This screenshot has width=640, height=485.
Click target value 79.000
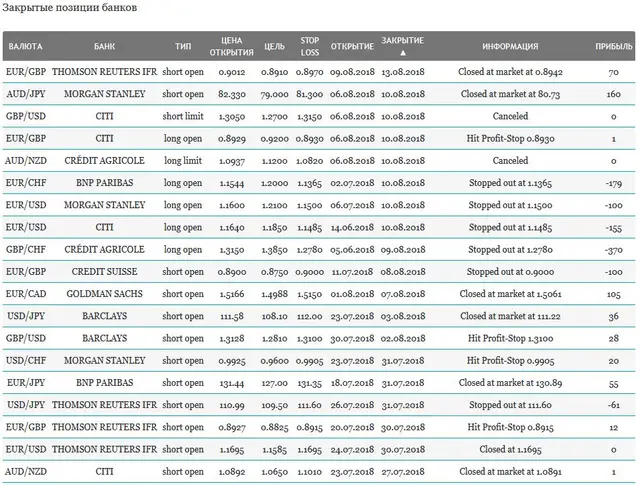274,94
